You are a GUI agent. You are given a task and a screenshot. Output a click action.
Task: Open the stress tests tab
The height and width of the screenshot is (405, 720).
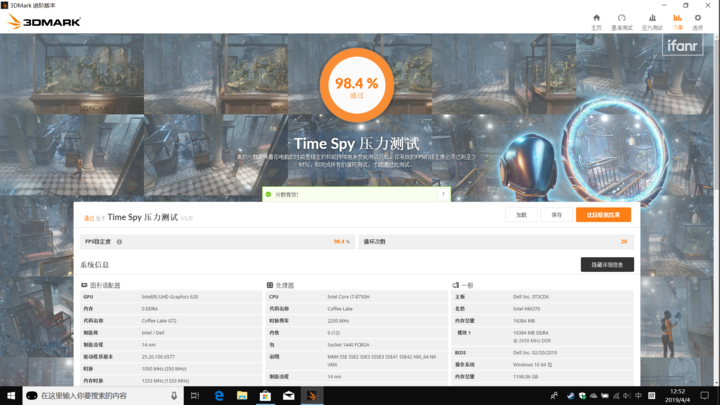click(652, 22)
